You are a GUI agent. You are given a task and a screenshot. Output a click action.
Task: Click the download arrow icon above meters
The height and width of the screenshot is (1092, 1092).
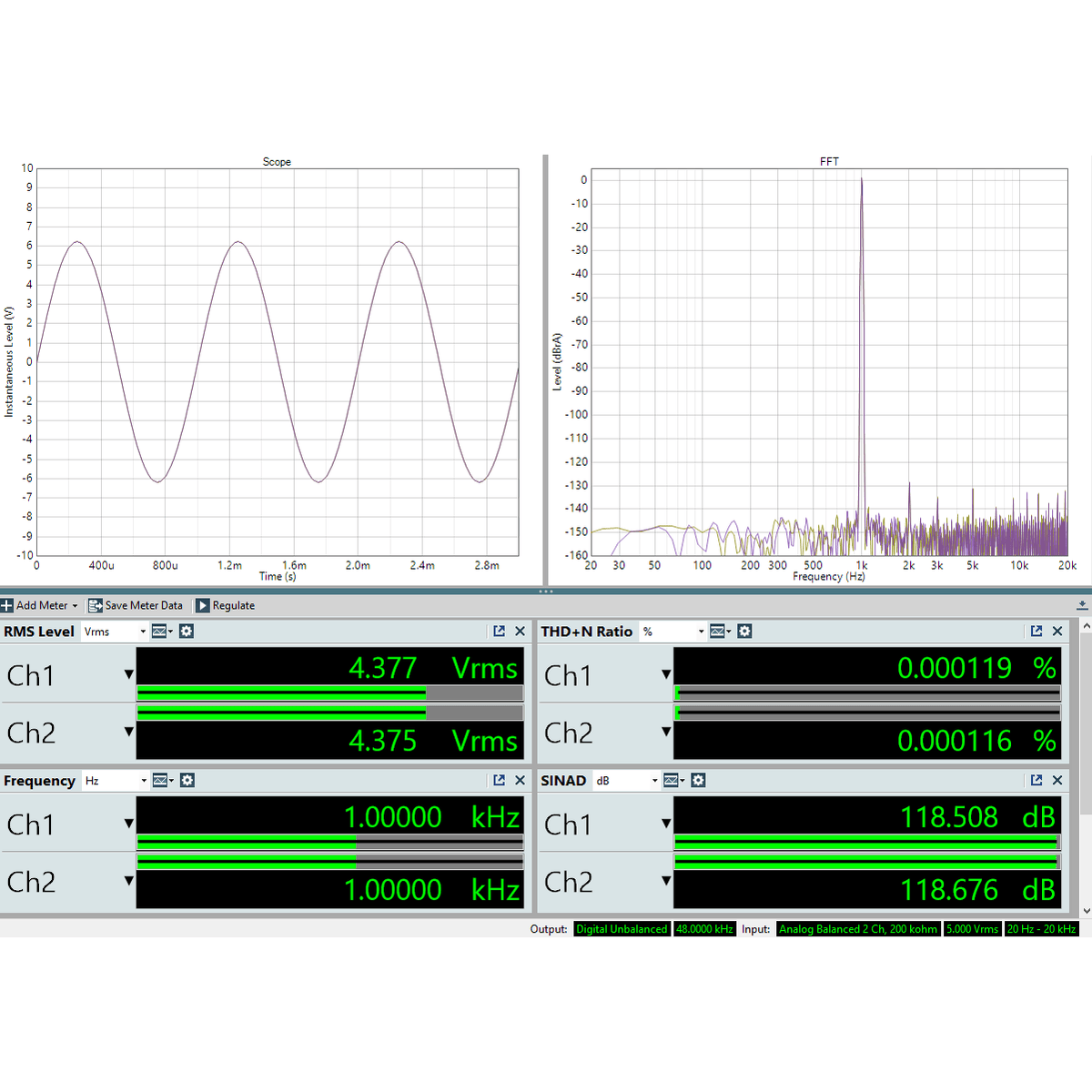[1082, 605]
